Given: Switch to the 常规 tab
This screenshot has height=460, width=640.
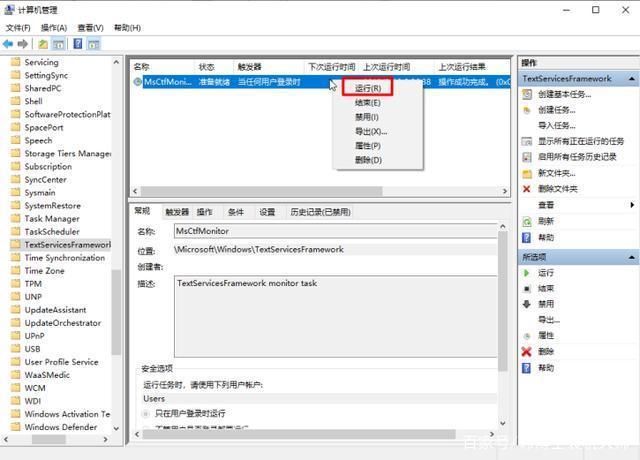Looking at the screenshot, I should click(142, 211).
